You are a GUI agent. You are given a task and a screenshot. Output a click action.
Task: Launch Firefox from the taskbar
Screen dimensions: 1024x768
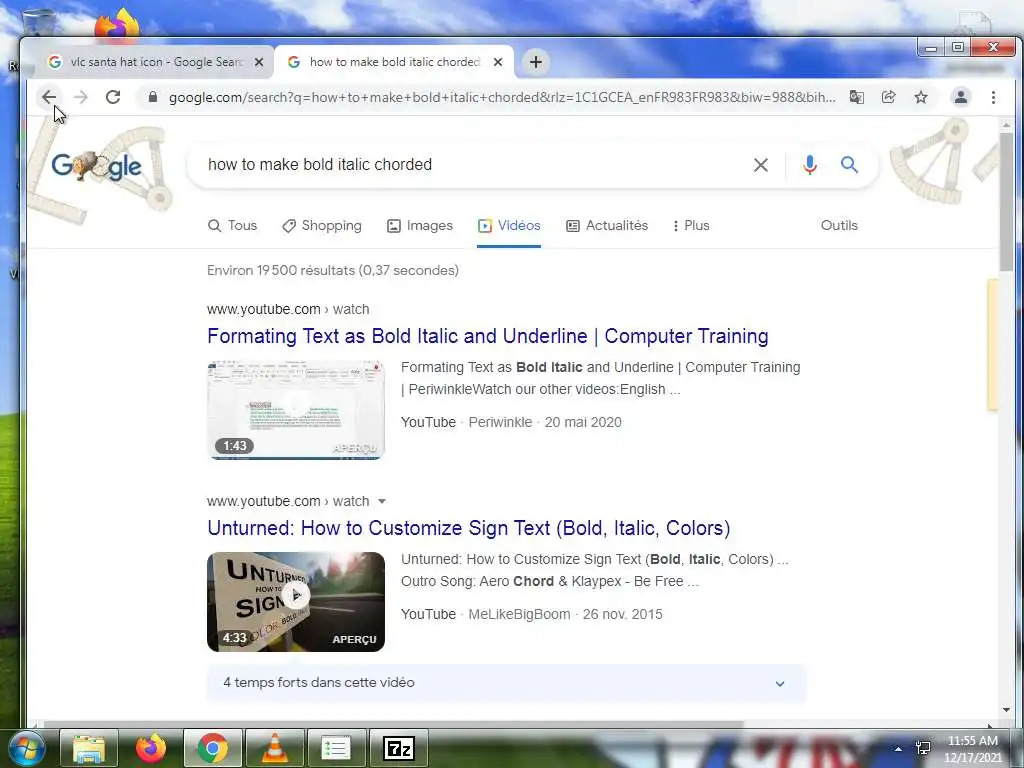151,748
